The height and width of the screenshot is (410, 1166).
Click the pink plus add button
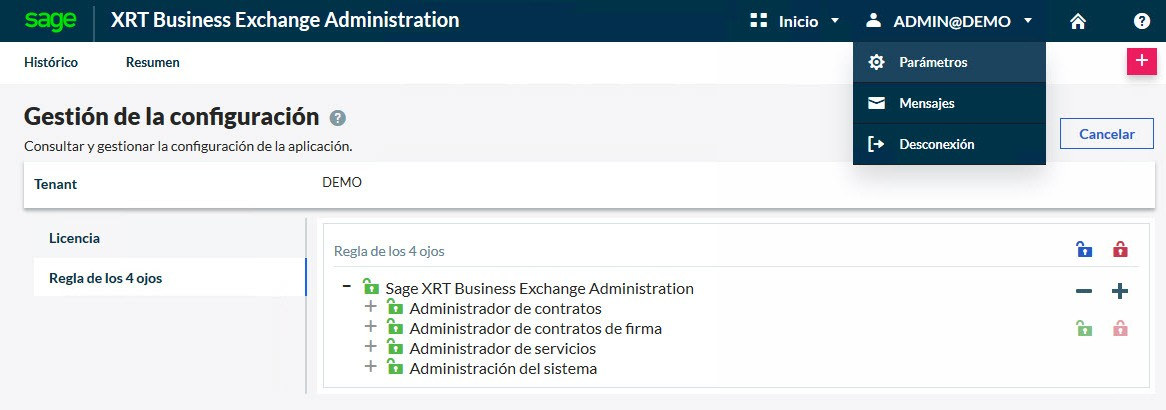(x=1141, y=61)
